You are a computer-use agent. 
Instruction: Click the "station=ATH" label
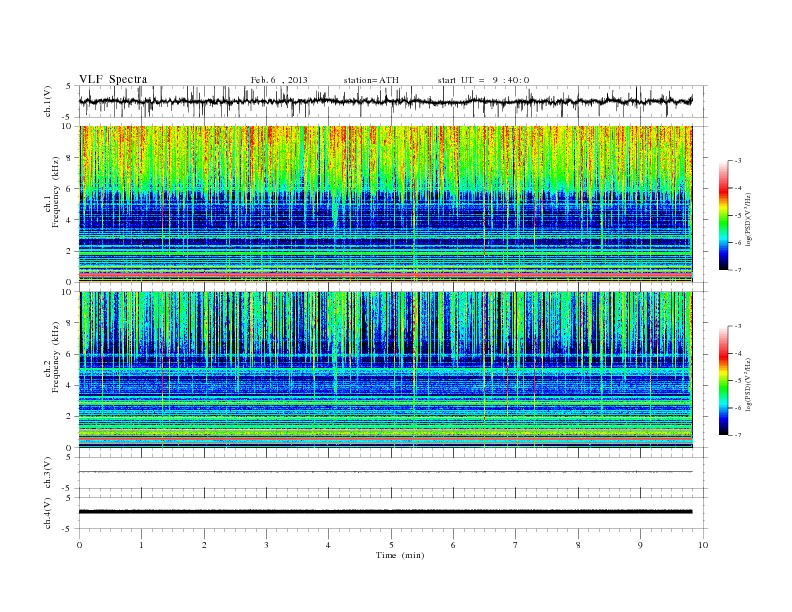click(371, 80)
